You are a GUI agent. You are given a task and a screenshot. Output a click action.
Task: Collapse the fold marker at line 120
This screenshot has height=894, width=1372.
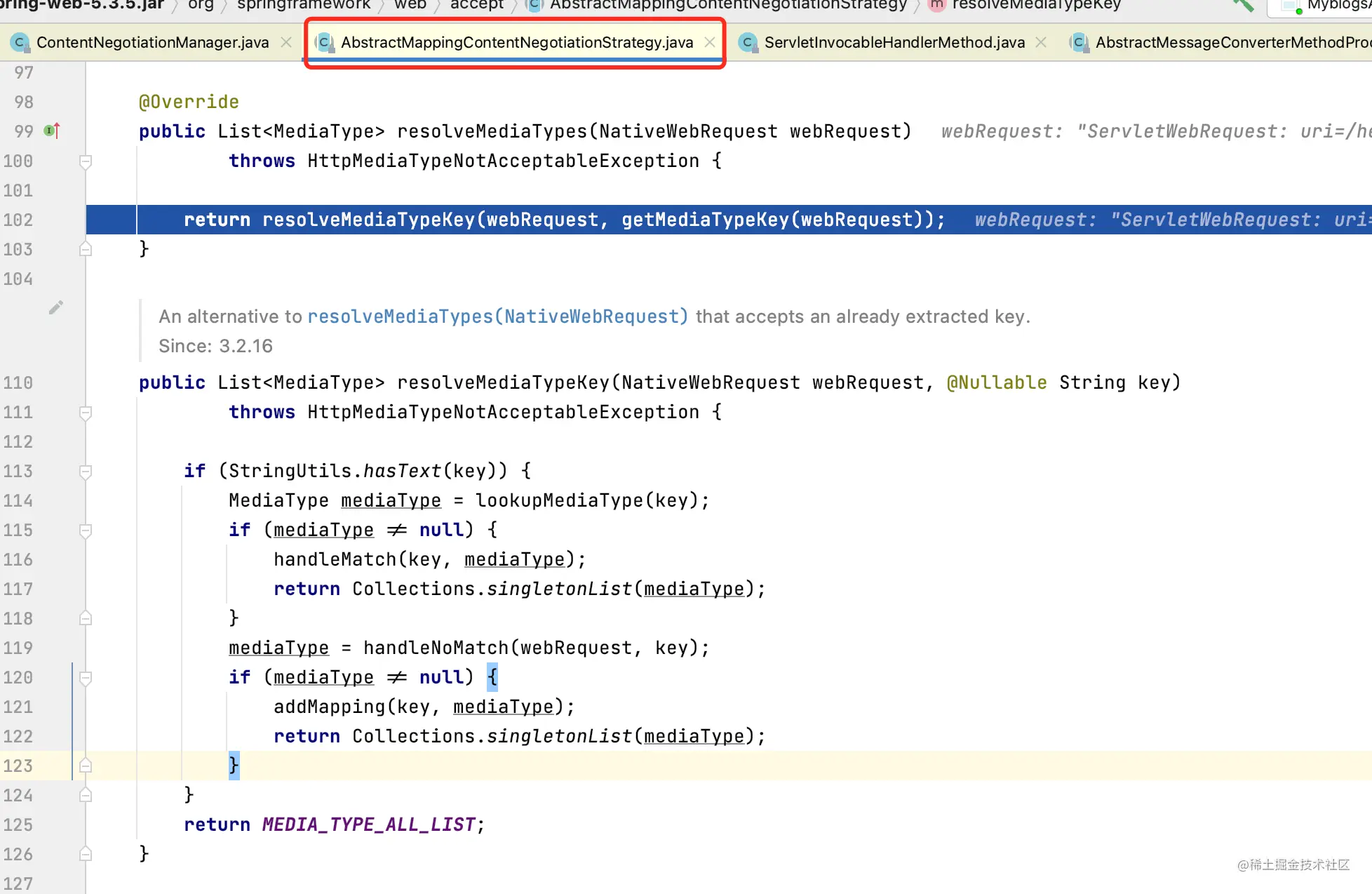pyautogui.click(x=86, y=678)
